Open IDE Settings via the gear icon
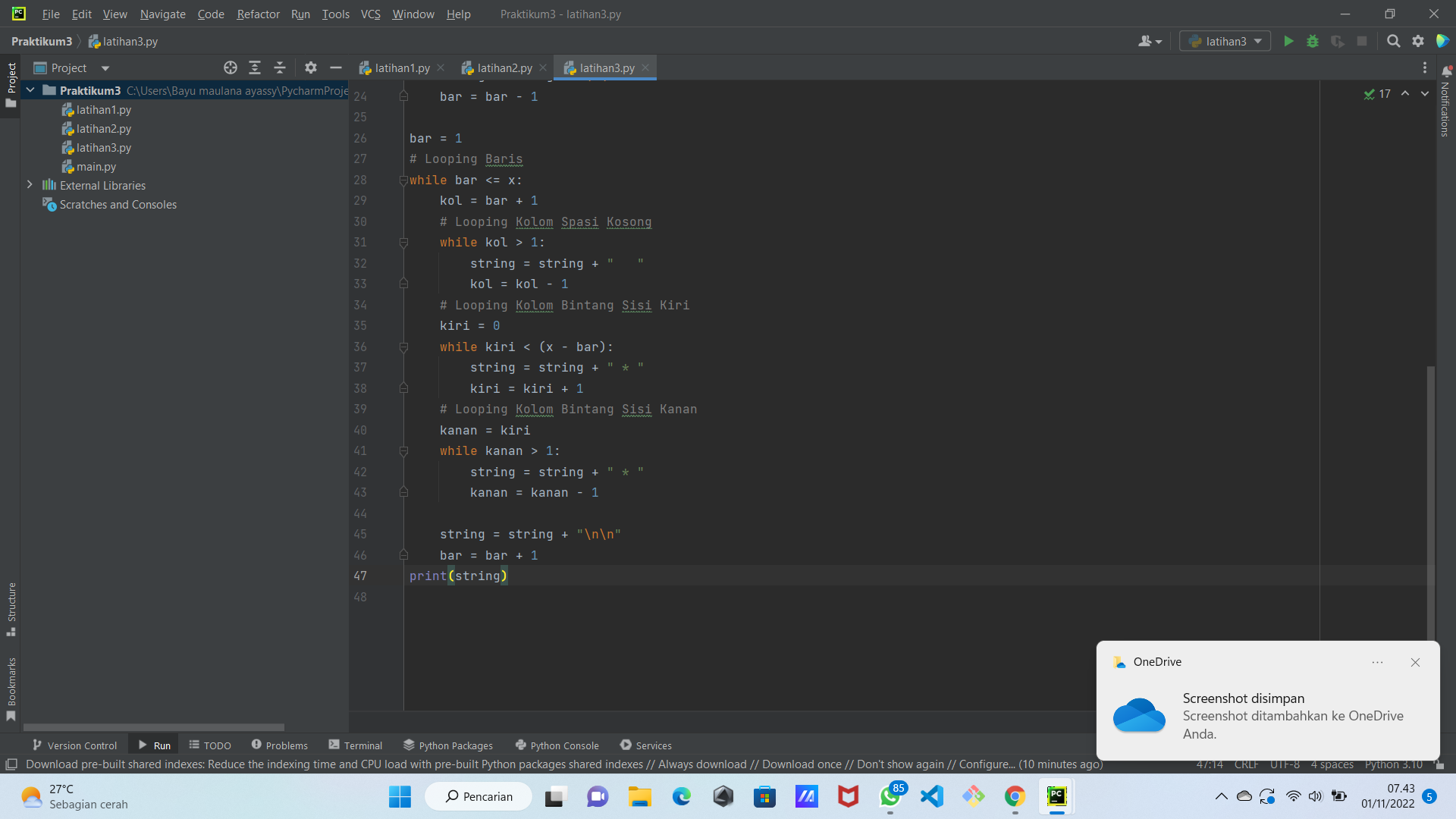This screenshot has height=819, width=1456. coord(1418,41)
